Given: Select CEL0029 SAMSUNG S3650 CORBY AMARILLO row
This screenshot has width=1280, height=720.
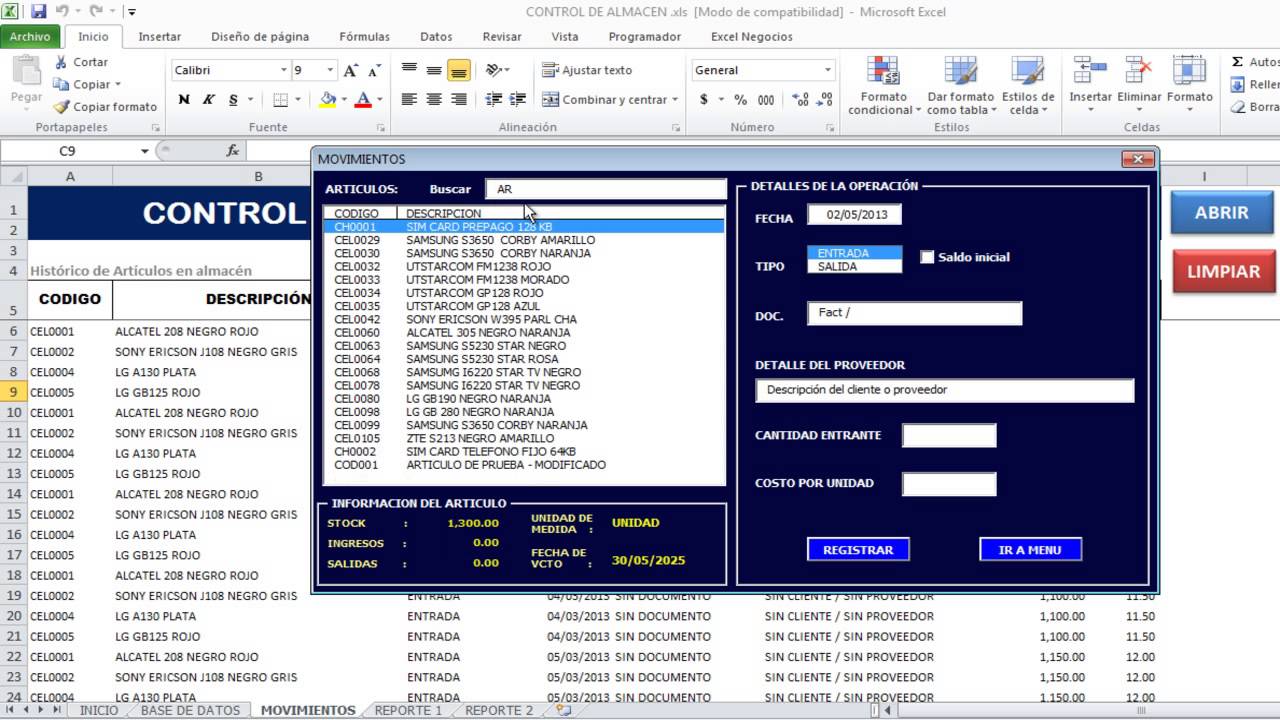Looking at the screenshot, I should tap(523, 240).
